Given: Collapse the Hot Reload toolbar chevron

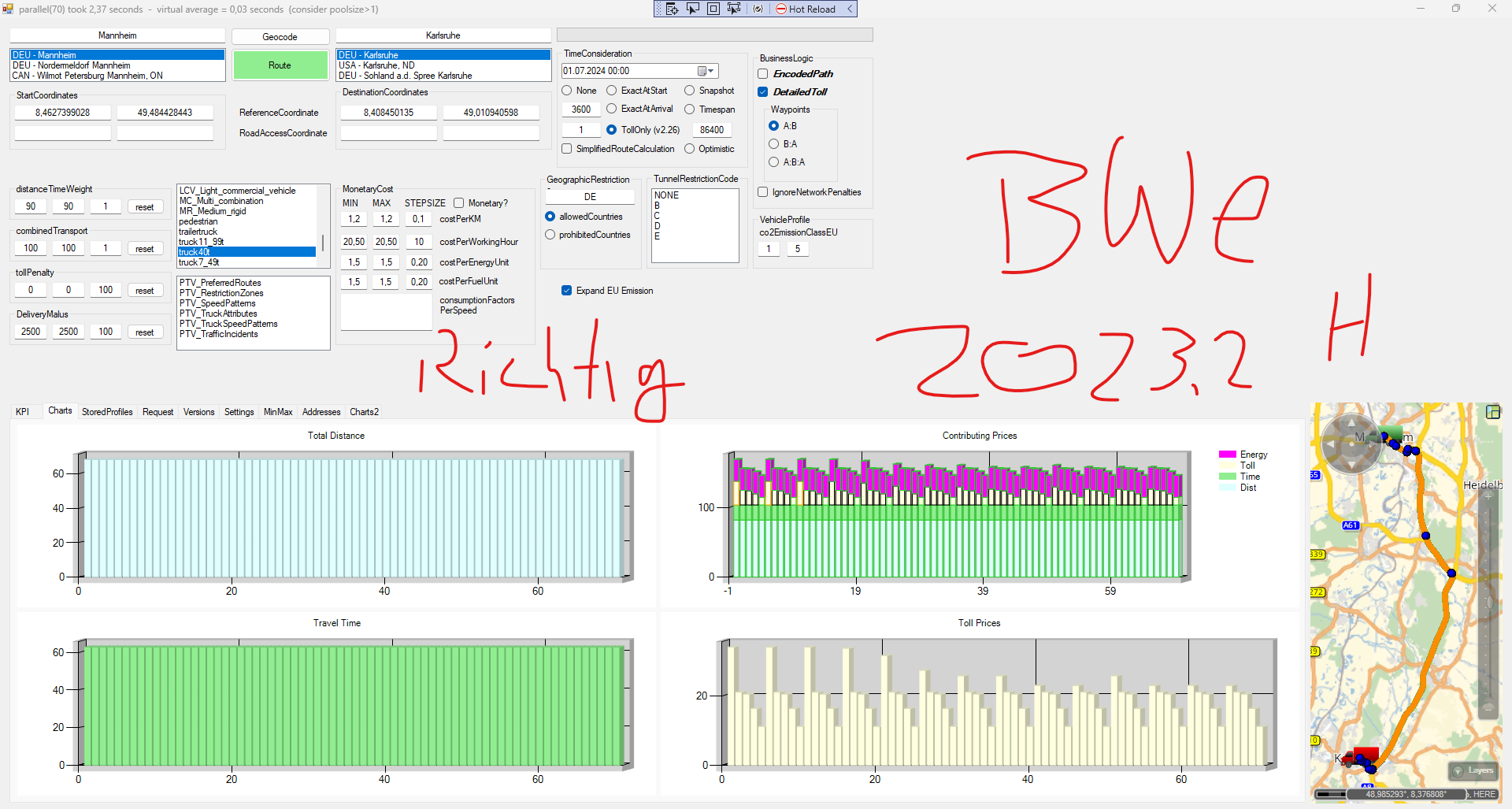Looking at the screenshot, I should pos(850,9).
